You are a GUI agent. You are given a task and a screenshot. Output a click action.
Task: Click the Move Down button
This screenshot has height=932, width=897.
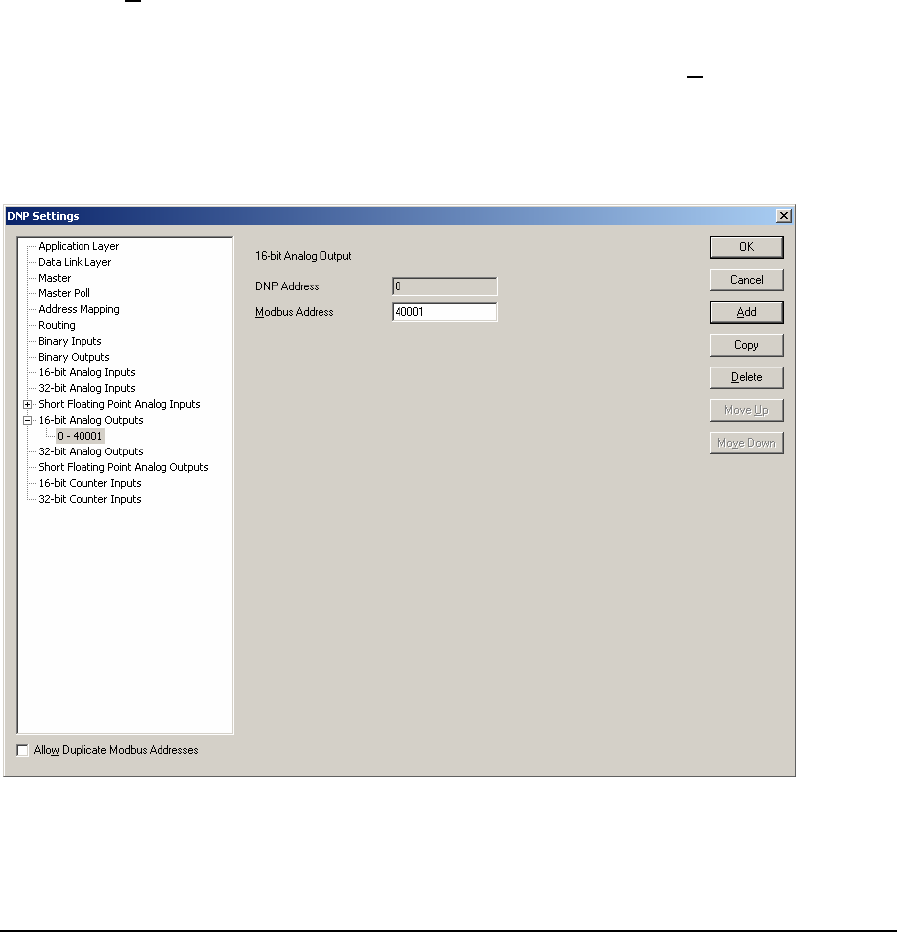(x=747, y=443)
